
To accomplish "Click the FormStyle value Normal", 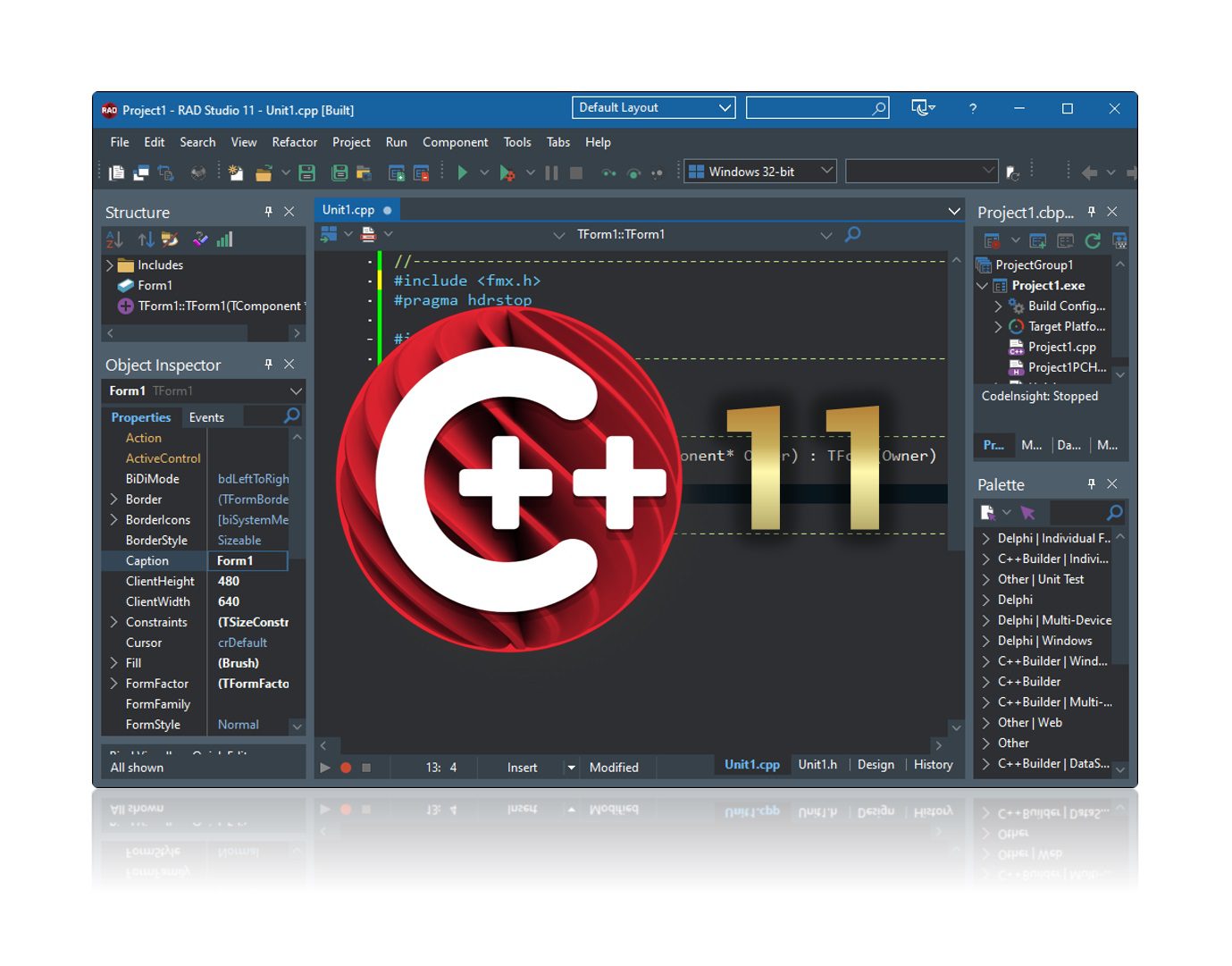I will pyautogui.click(x=239, y=725).
